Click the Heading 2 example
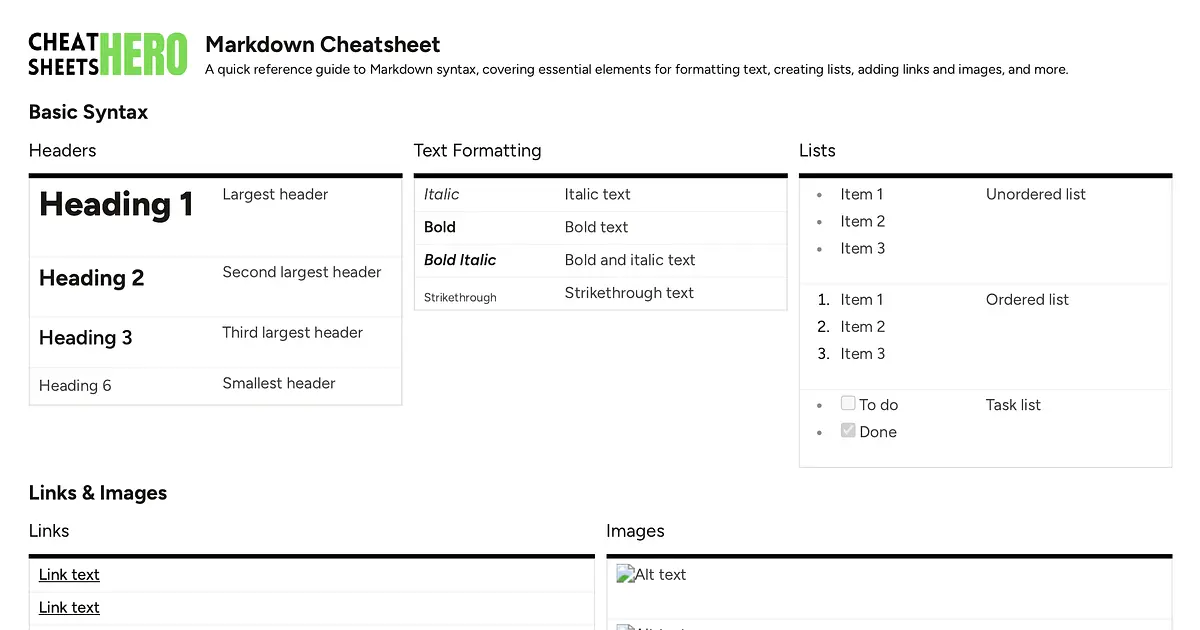Viewport: 1200px width, 630px height. click(91, 278)
